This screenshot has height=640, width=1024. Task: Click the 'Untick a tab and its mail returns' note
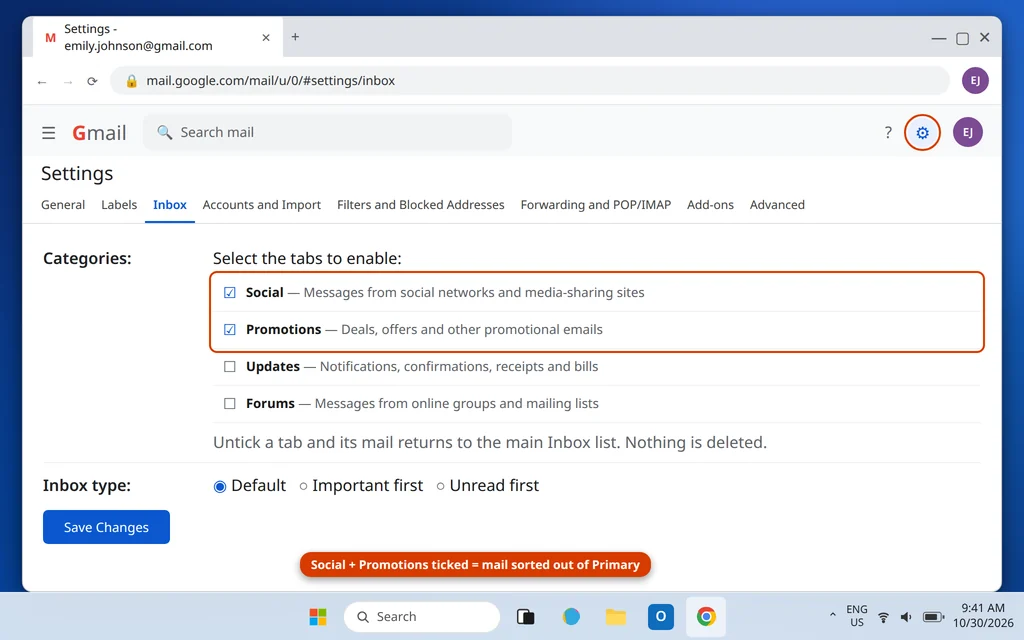tap(490, 443)
